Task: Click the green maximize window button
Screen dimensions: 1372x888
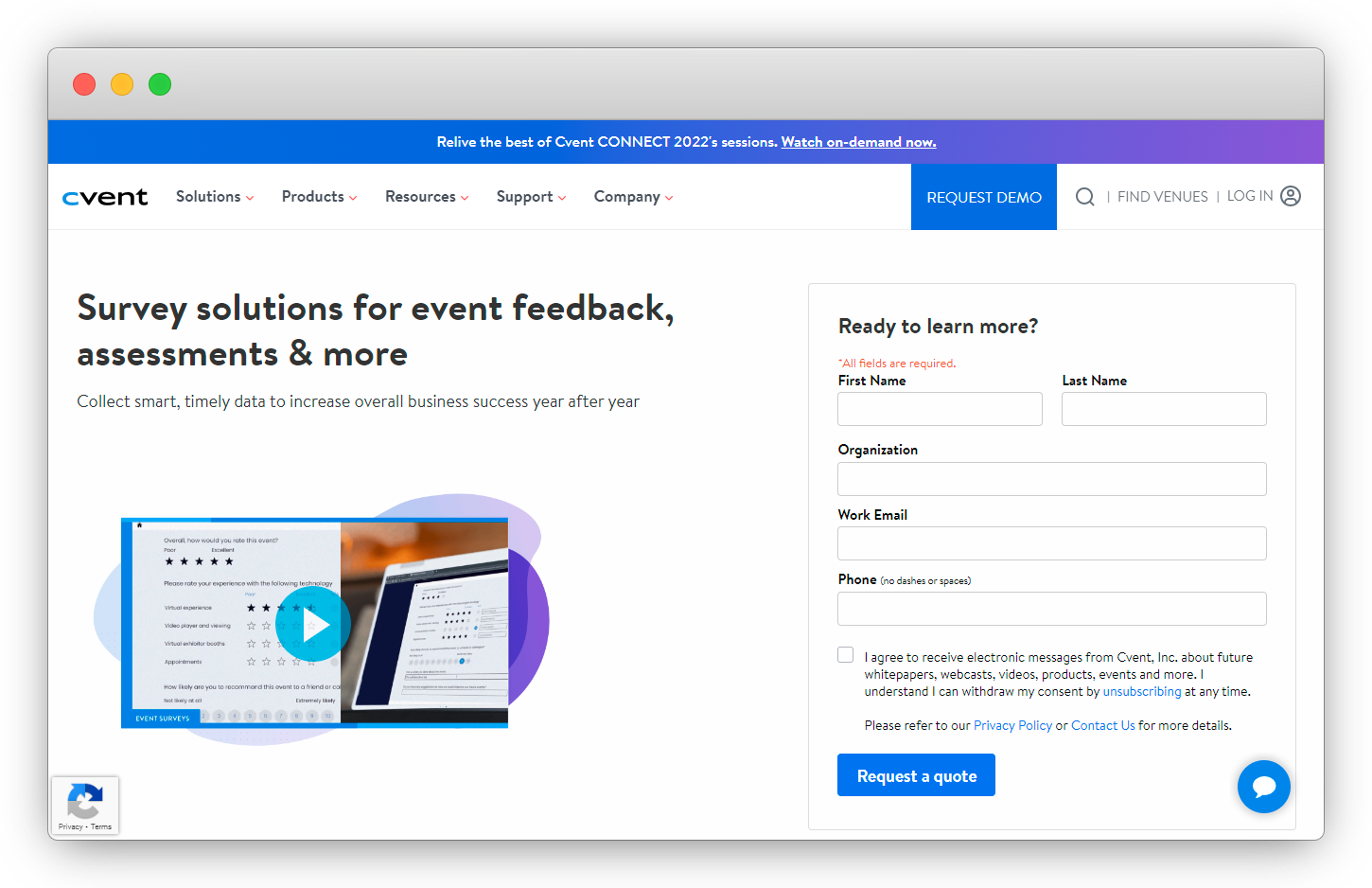Action: [x=160, y=84]
